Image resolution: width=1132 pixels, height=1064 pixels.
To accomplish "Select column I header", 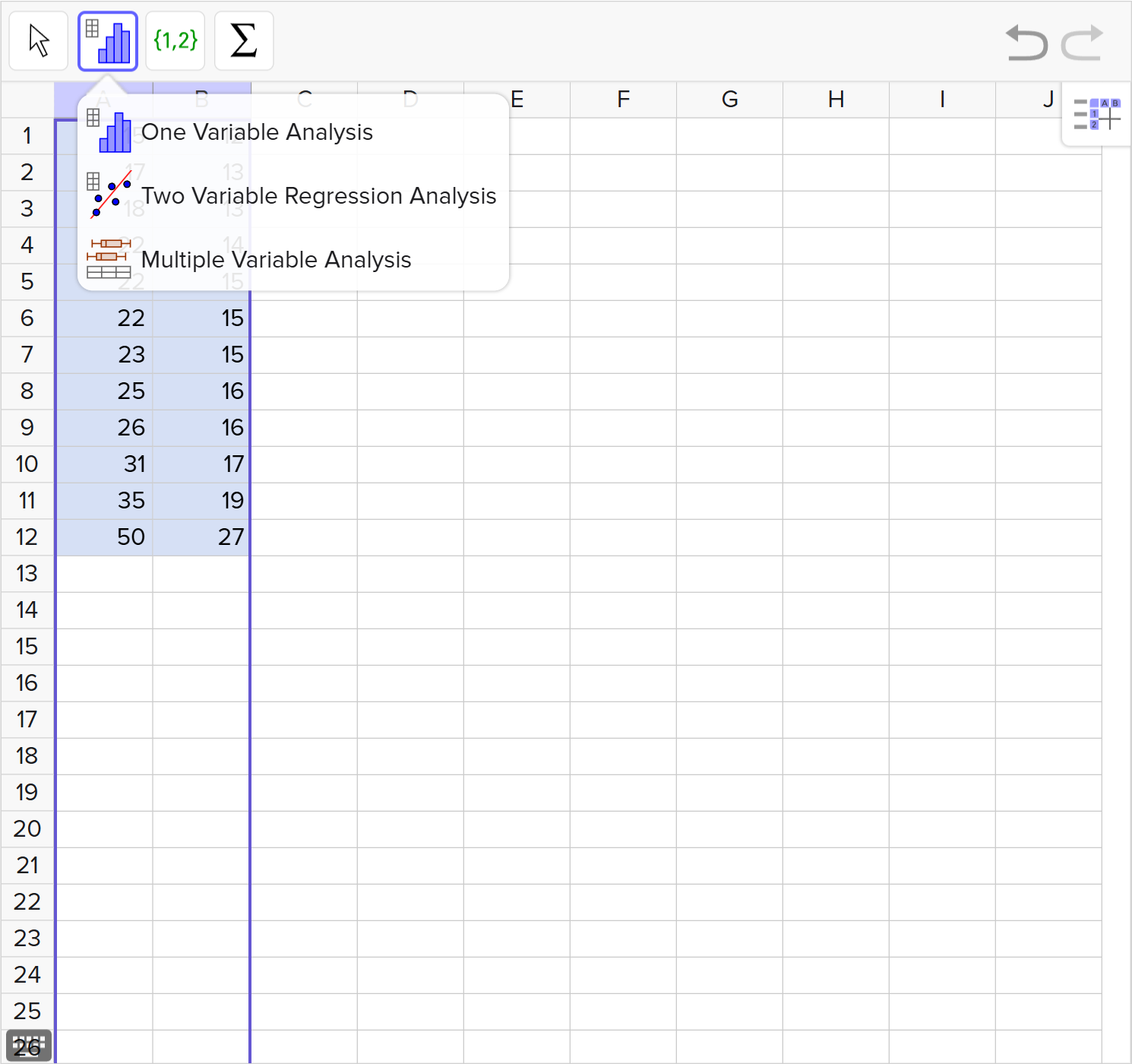I will (942, 100).
